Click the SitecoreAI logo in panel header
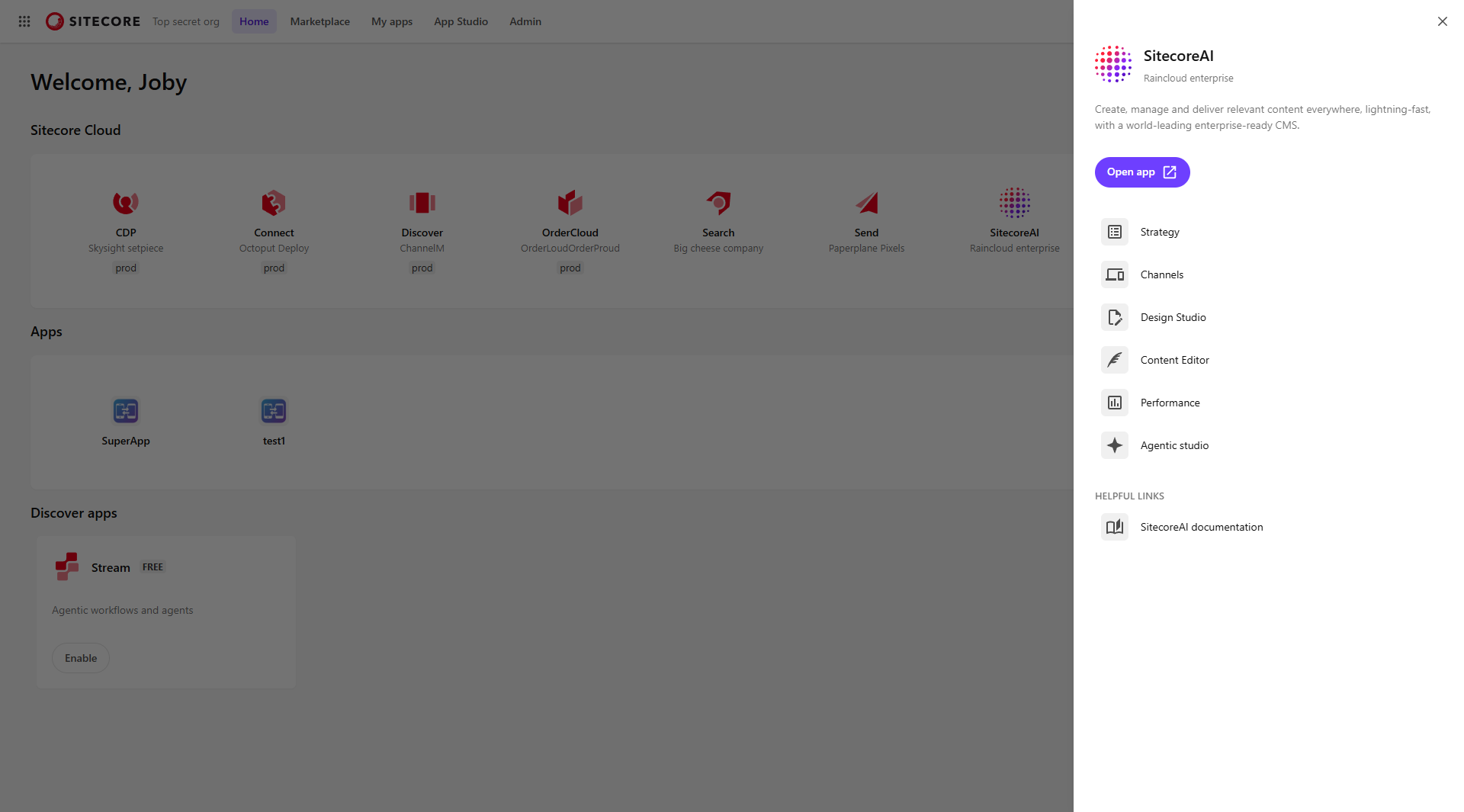The image size is (1464, 812). point(1113,64)
